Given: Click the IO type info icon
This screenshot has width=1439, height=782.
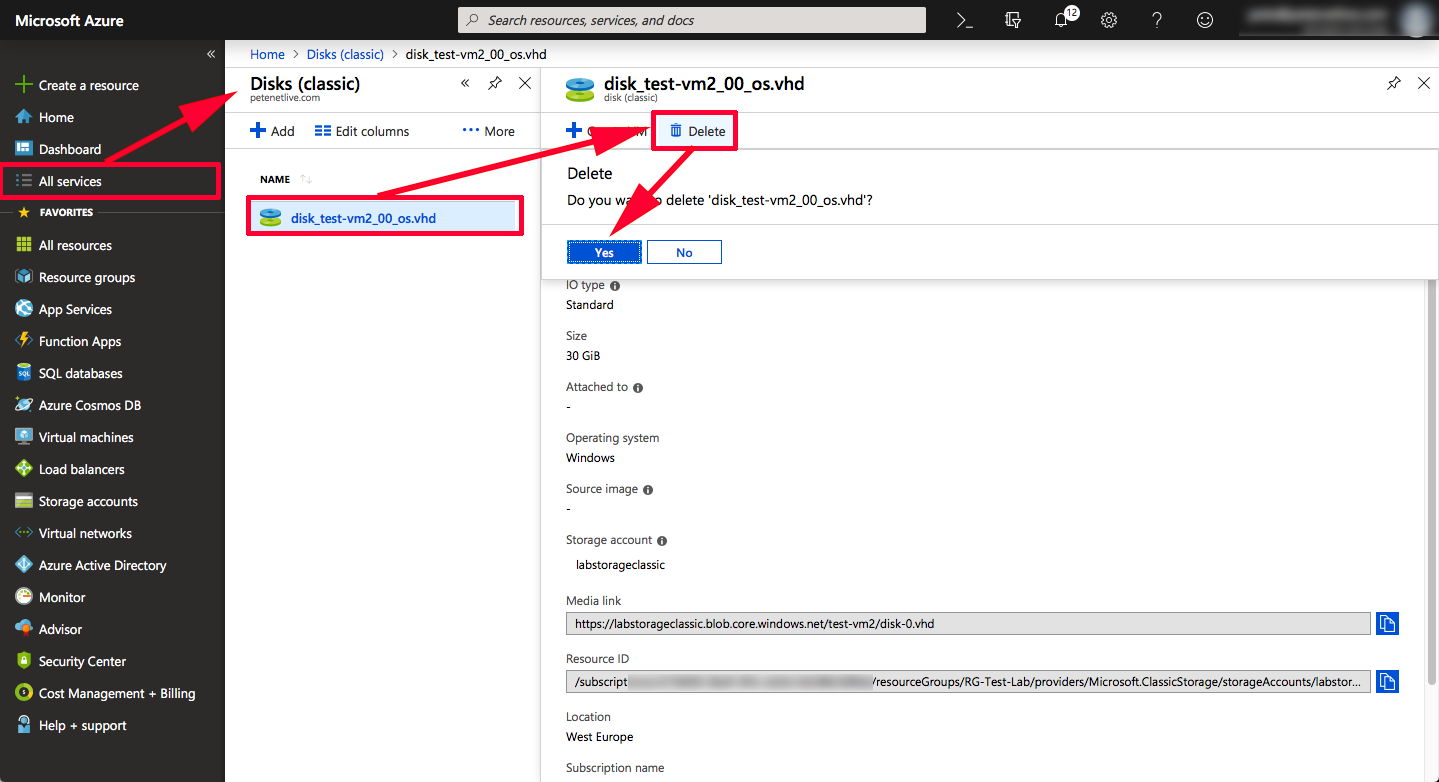Looking at the screenshot, I should (x=614, y=286).
